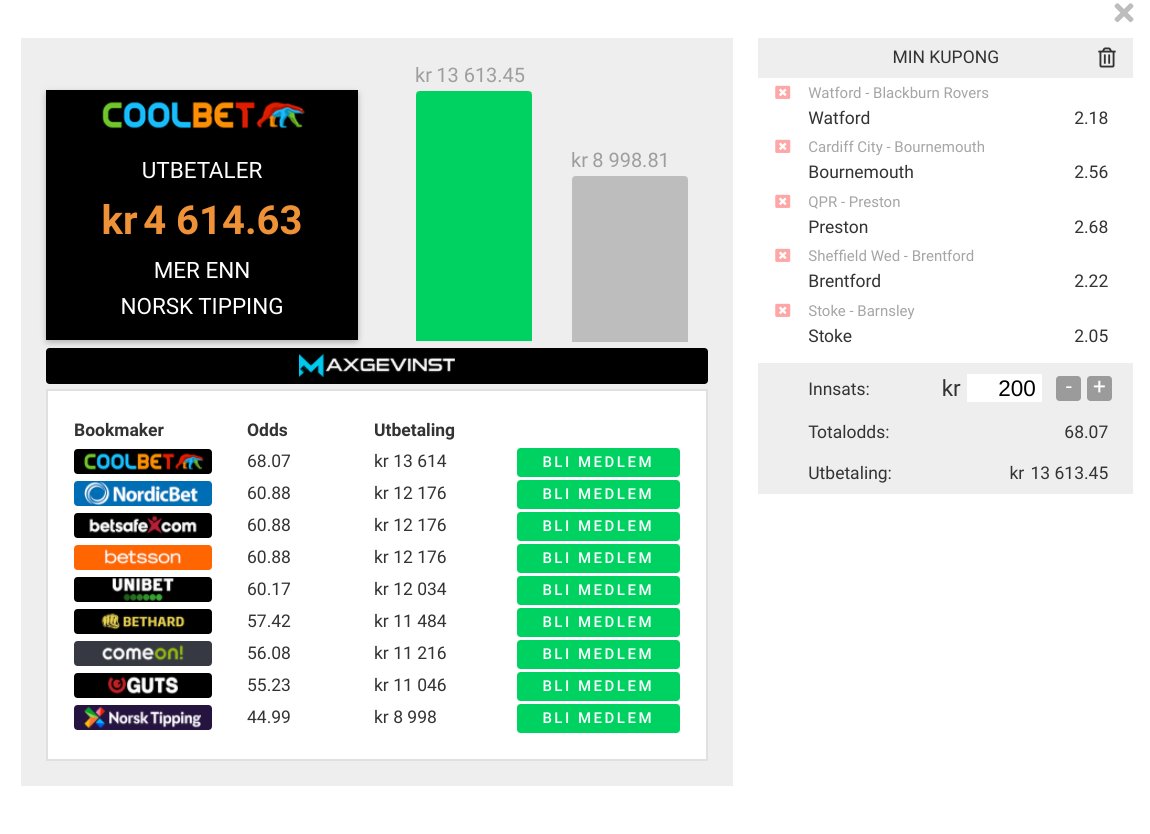Join ComeOn via Bli Medlem button
Viewport: 1150px width, 834px height.
point(598,654)
